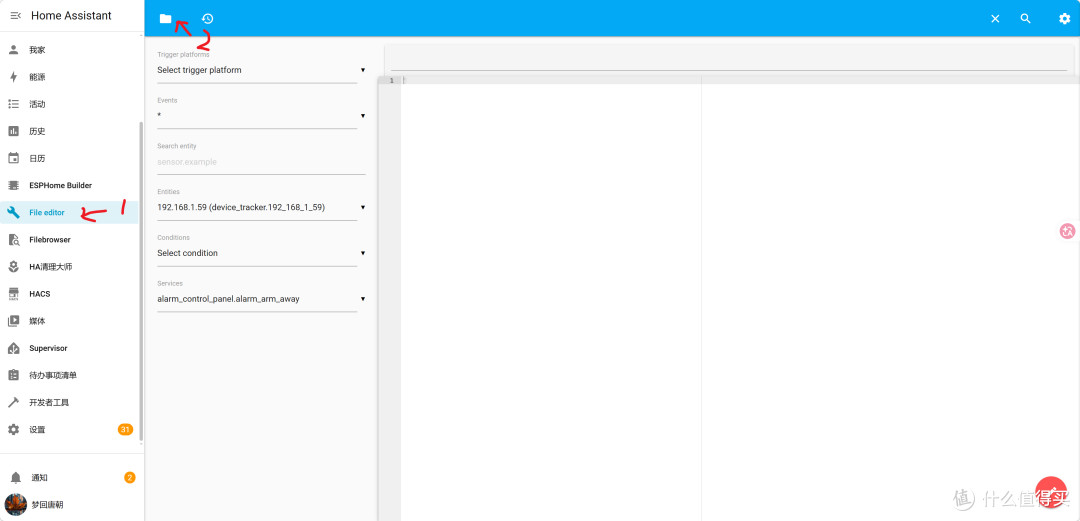Open the Entities dropdown with 192.168.1.59
Image resolution: width=1080 pixels, height=521 pixels.
click(261, 207)
